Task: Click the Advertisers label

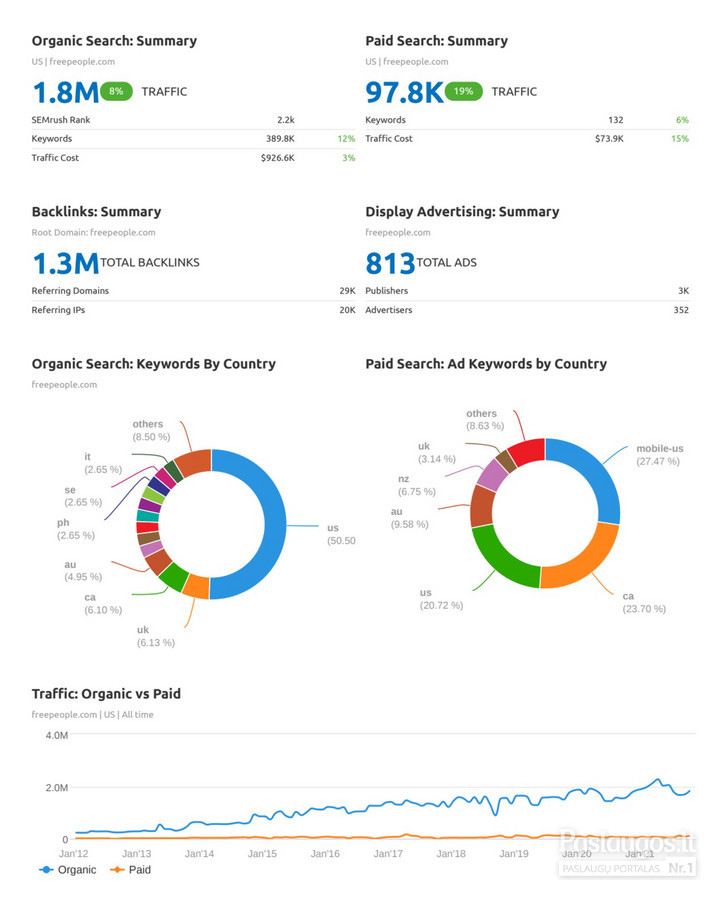Action: pos(389,310)
